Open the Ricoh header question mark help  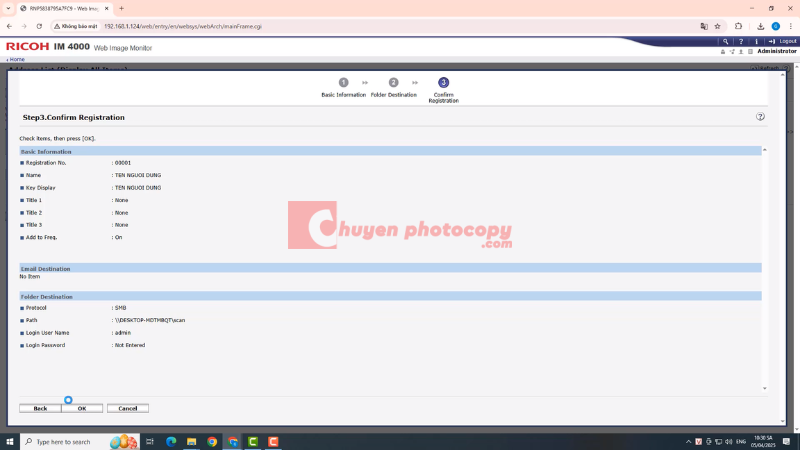coord(741,41)
